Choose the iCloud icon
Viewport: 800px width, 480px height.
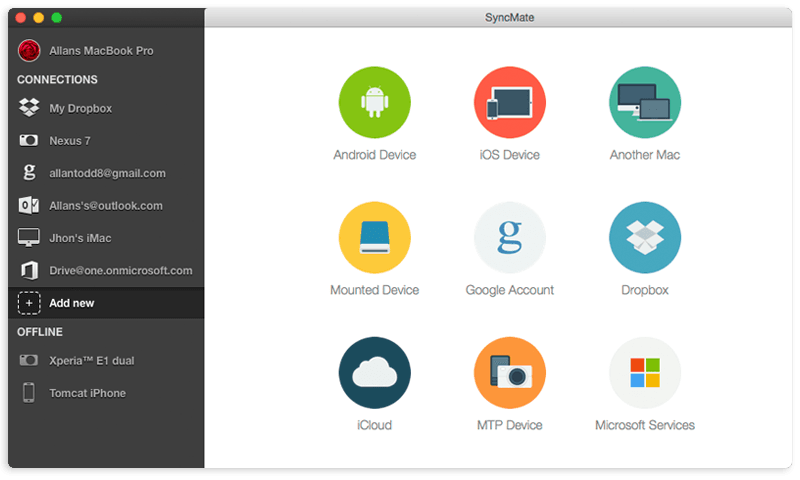(374, 372)
